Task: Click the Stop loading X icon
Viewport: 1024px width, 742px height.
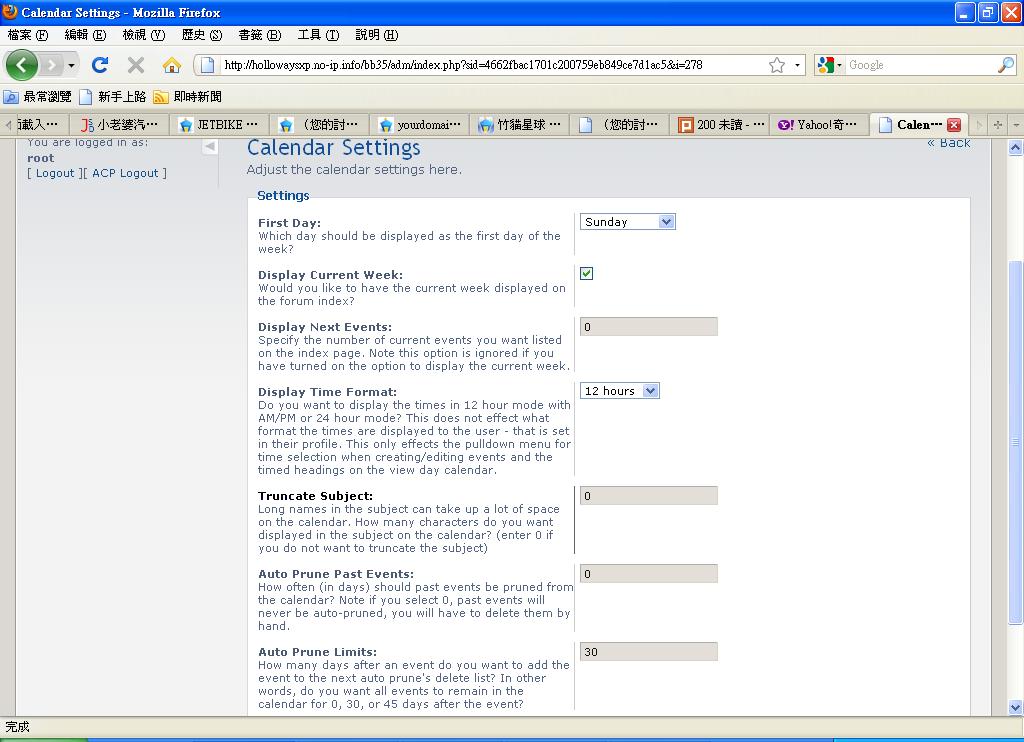Action: pos(136,65)
